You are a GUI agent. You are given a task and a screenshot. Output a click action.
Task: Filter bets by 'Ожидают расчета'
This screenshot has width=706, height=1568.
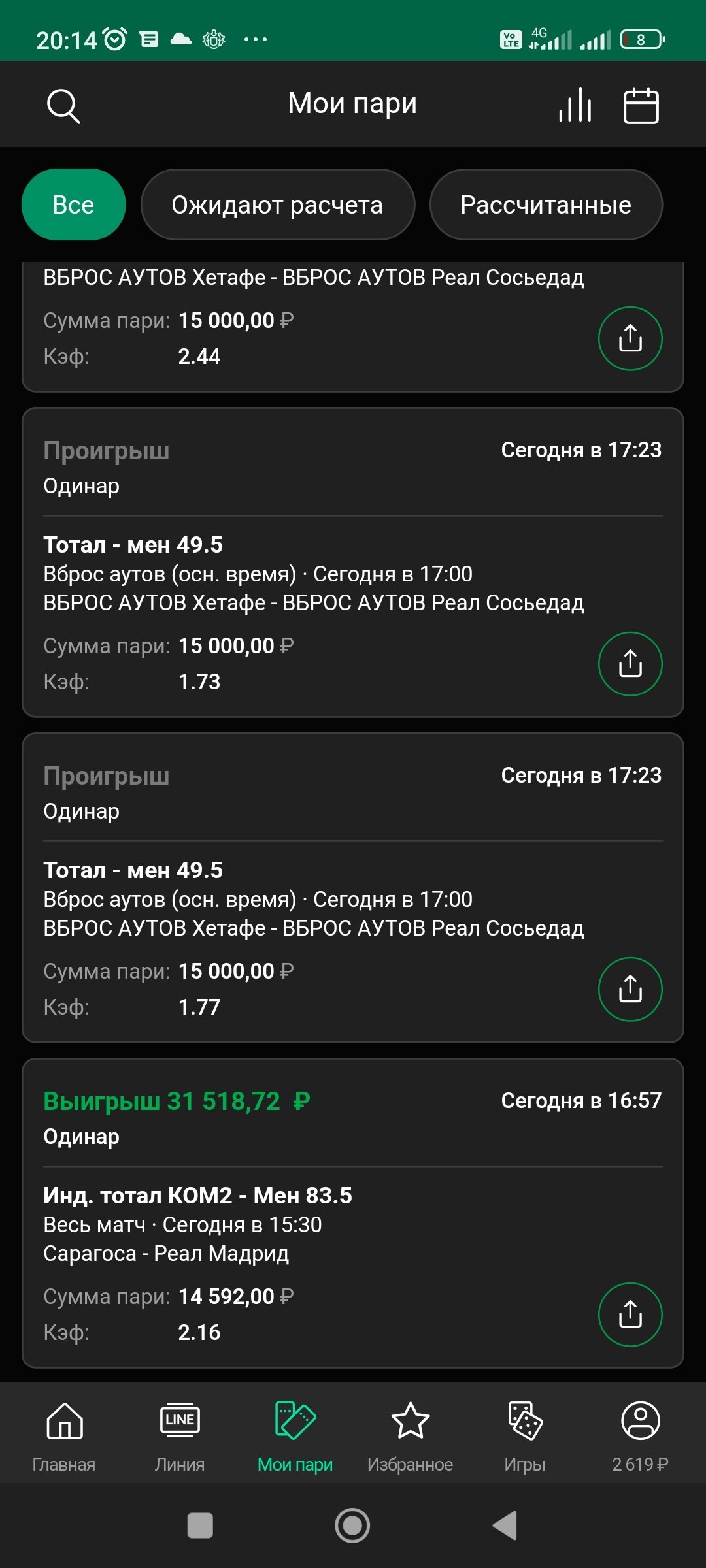coord(277,204)
